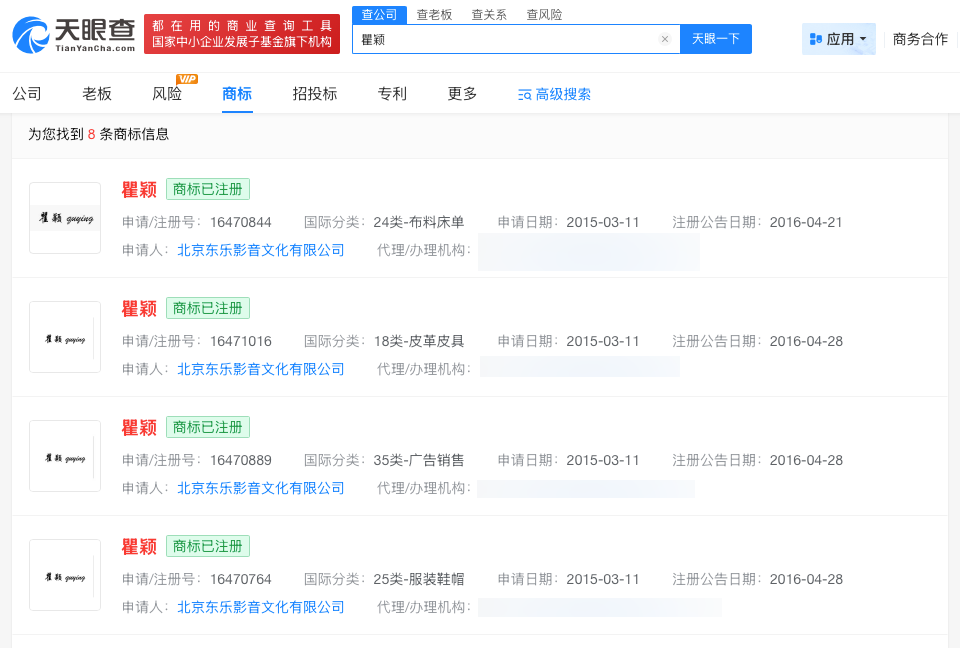
Task: Clear search box using the × icon
Action: 664,38
